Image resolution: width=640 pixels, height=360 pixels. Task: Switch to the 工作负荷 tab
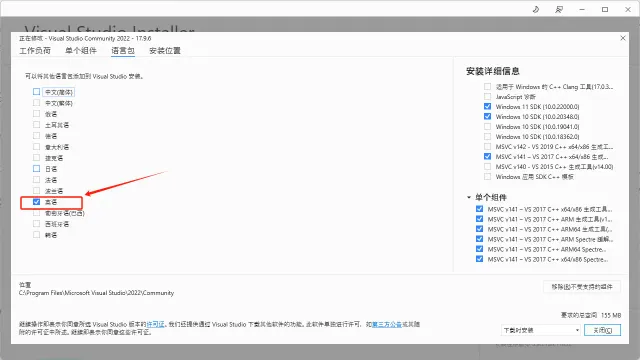pos(35,51)
